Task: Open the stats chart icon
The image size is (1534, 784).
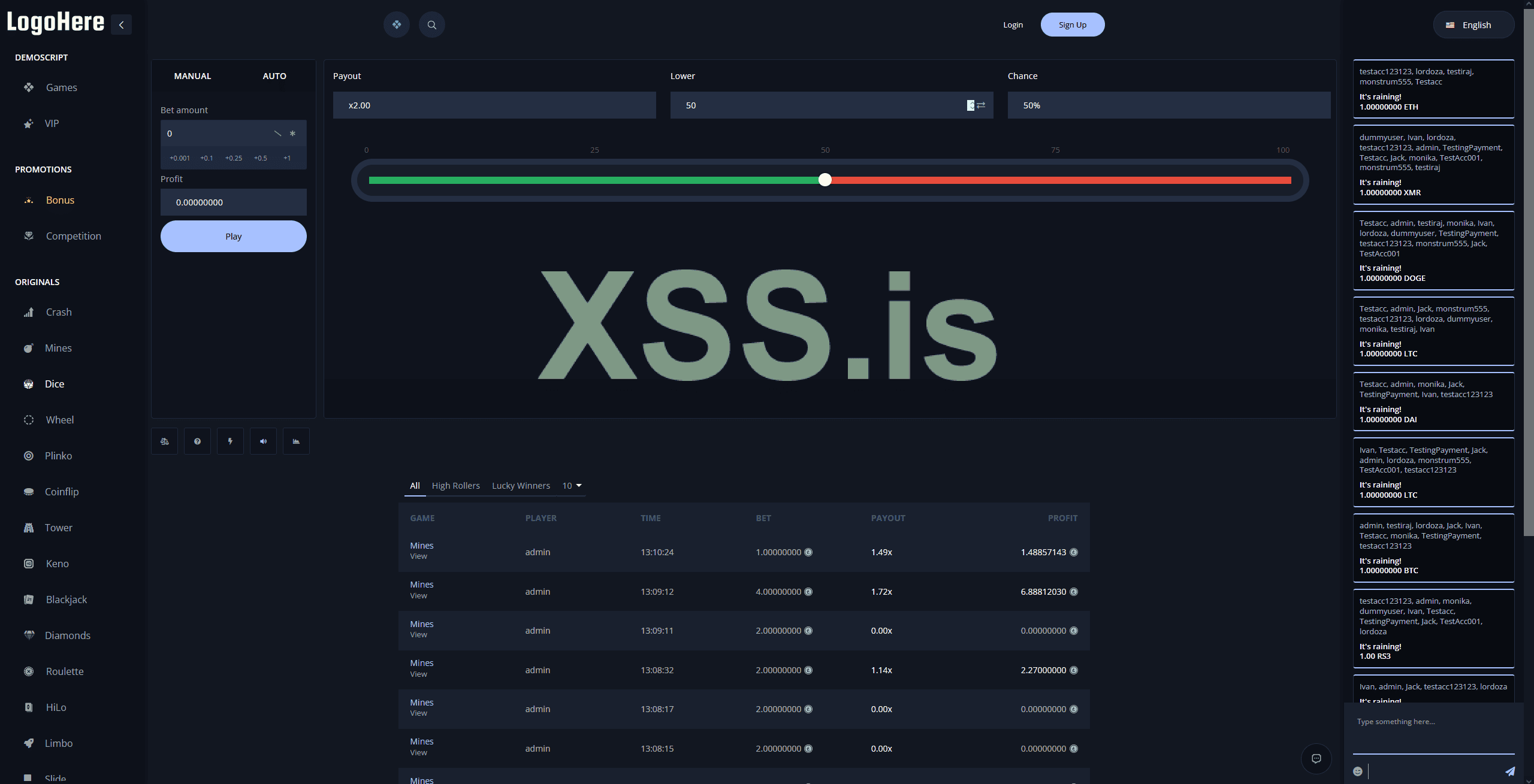Action: [x=296, y=441]
